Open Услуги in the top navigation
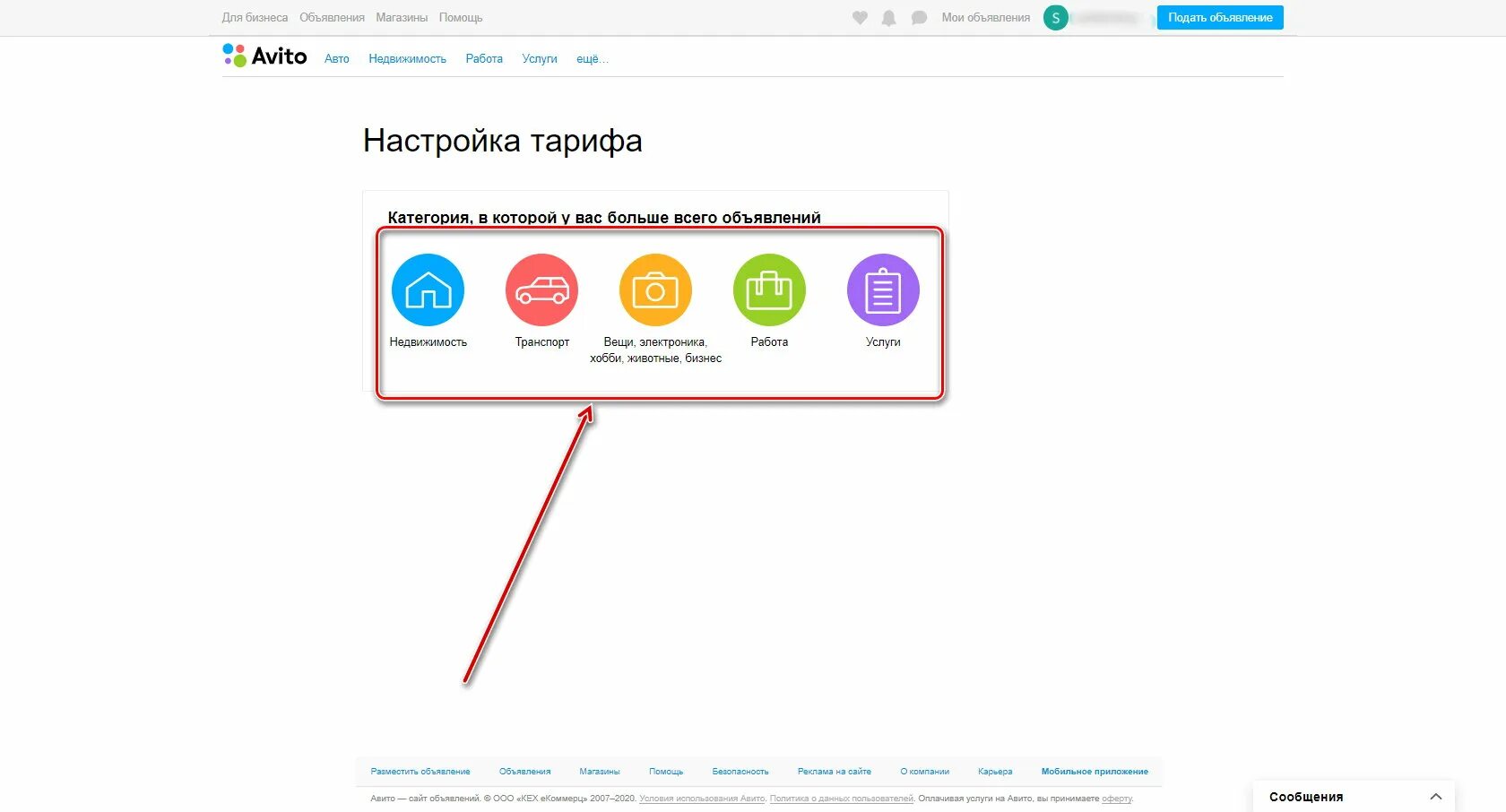1506x812 pixels. [540, 59]
